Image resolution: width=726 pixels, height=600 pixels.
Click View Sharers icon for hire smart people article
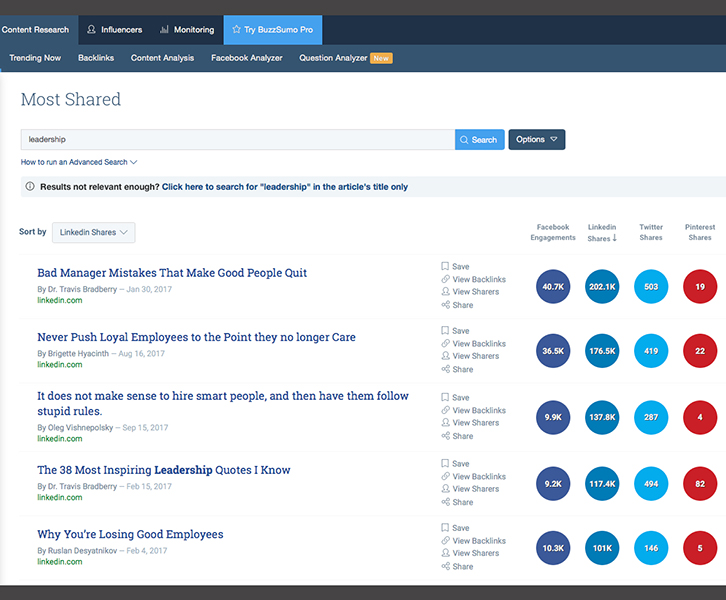(x=445, y=422)
